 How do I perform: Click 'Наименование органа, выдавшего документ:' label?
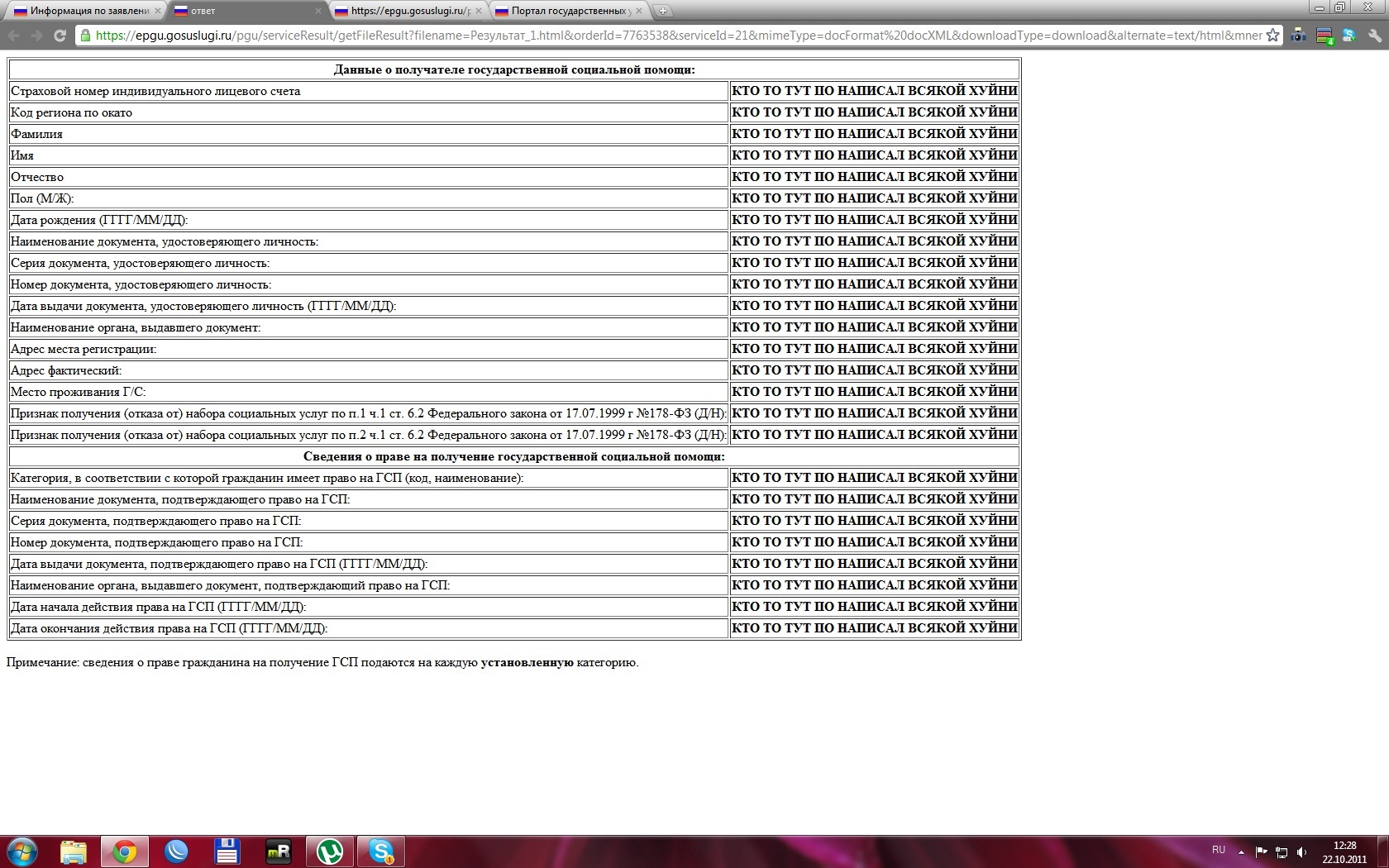pos(136,327)
